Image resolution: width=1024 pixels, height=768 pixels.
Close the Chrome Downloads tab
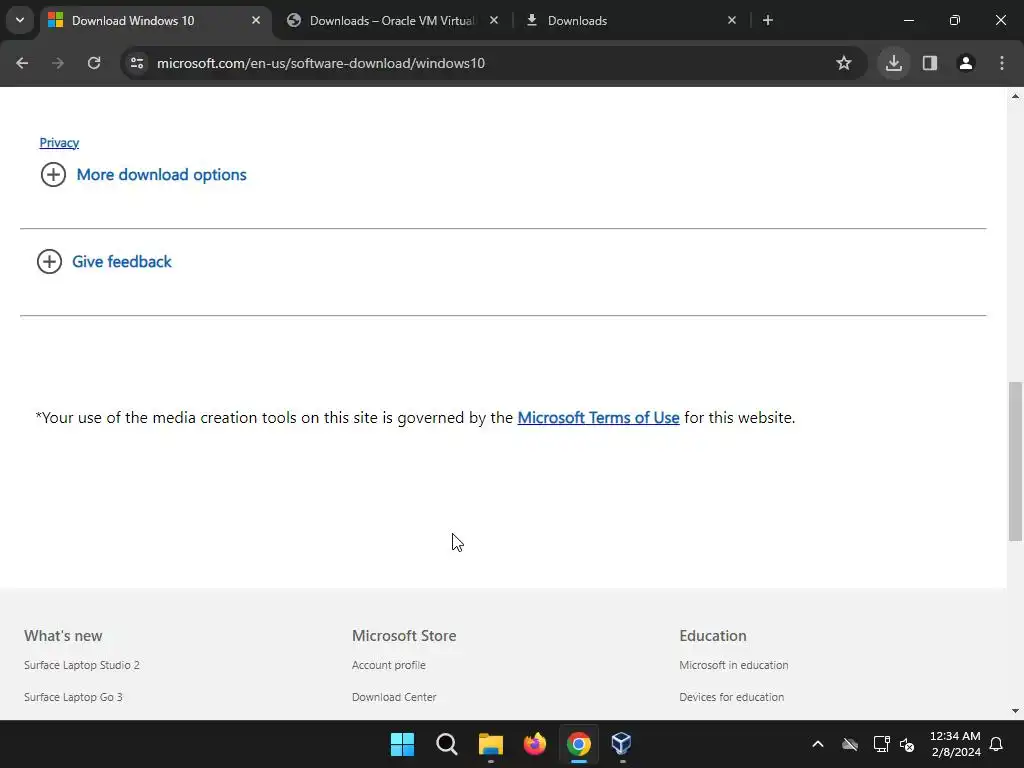(x=732, y=20)
